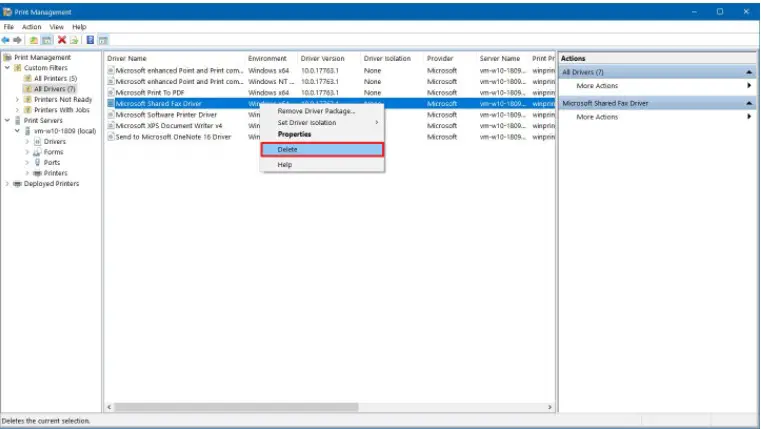Expand the Printers With Jobs node arrow
This screenshot has height=429, width=761.
tap(17, 110)
